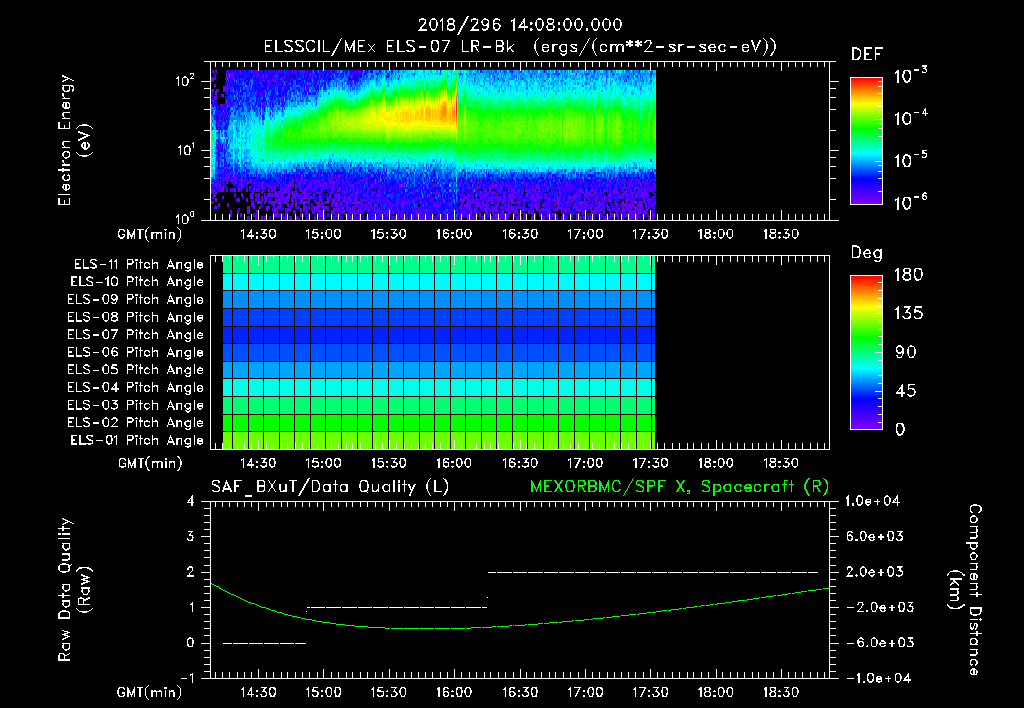Click the green MEXORBMC/SPF X, Spacecraft (R) label

(x=679, y=487)
